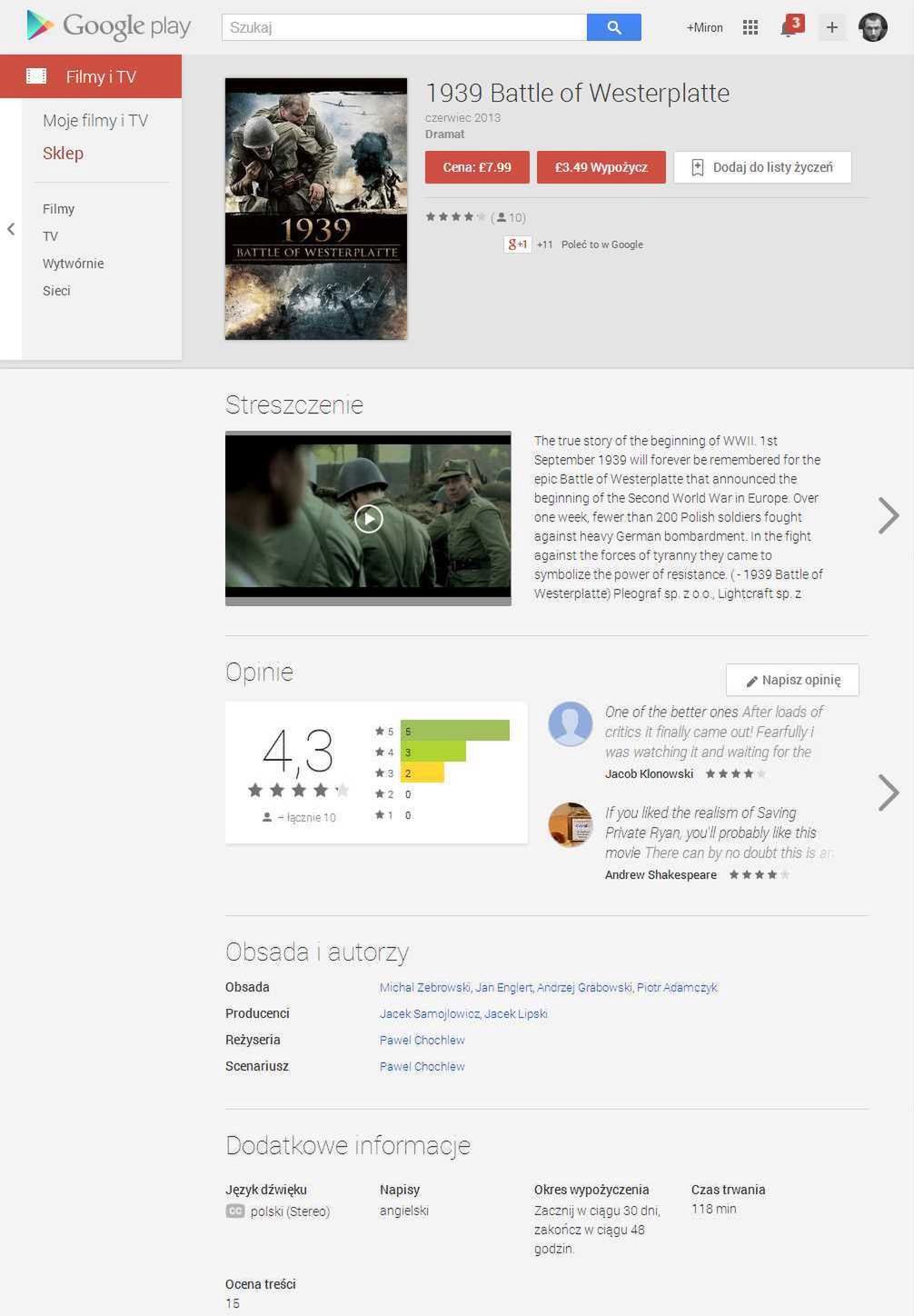
Task: Click the 4-star rating bar
Action: click(433, 752)
